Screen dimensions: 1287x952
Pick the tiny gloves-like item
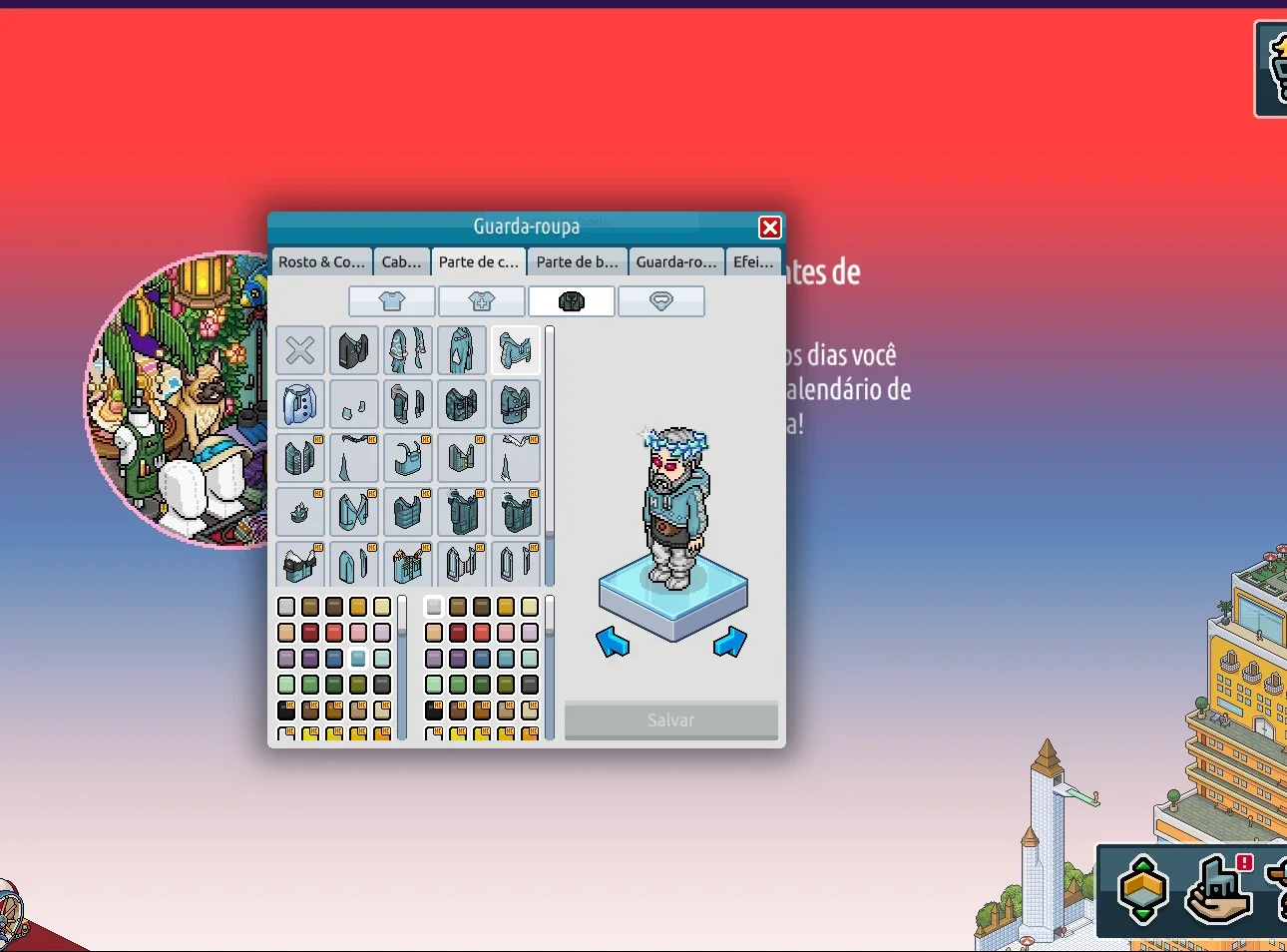pos(354,404)
